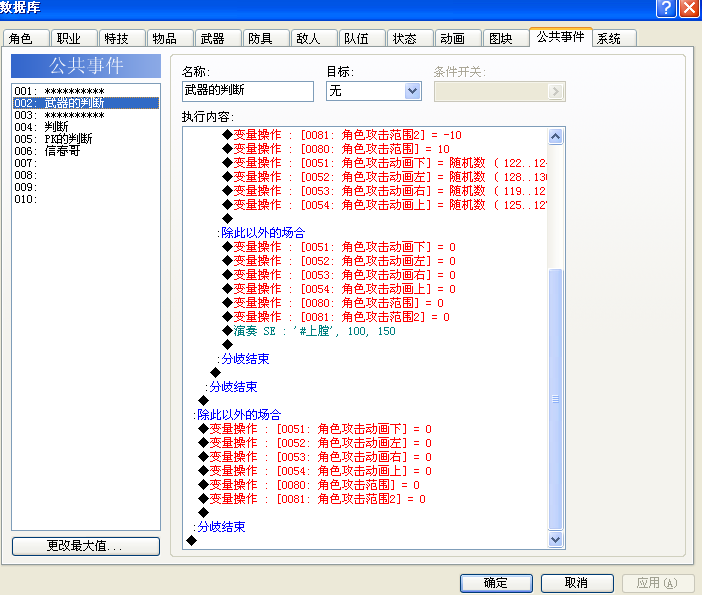The width and height of the screenshot is (702, 595).
Task: Select the 演奏 SE '#上膛' line
Action: pyautogui.click(x=309, y=331)
